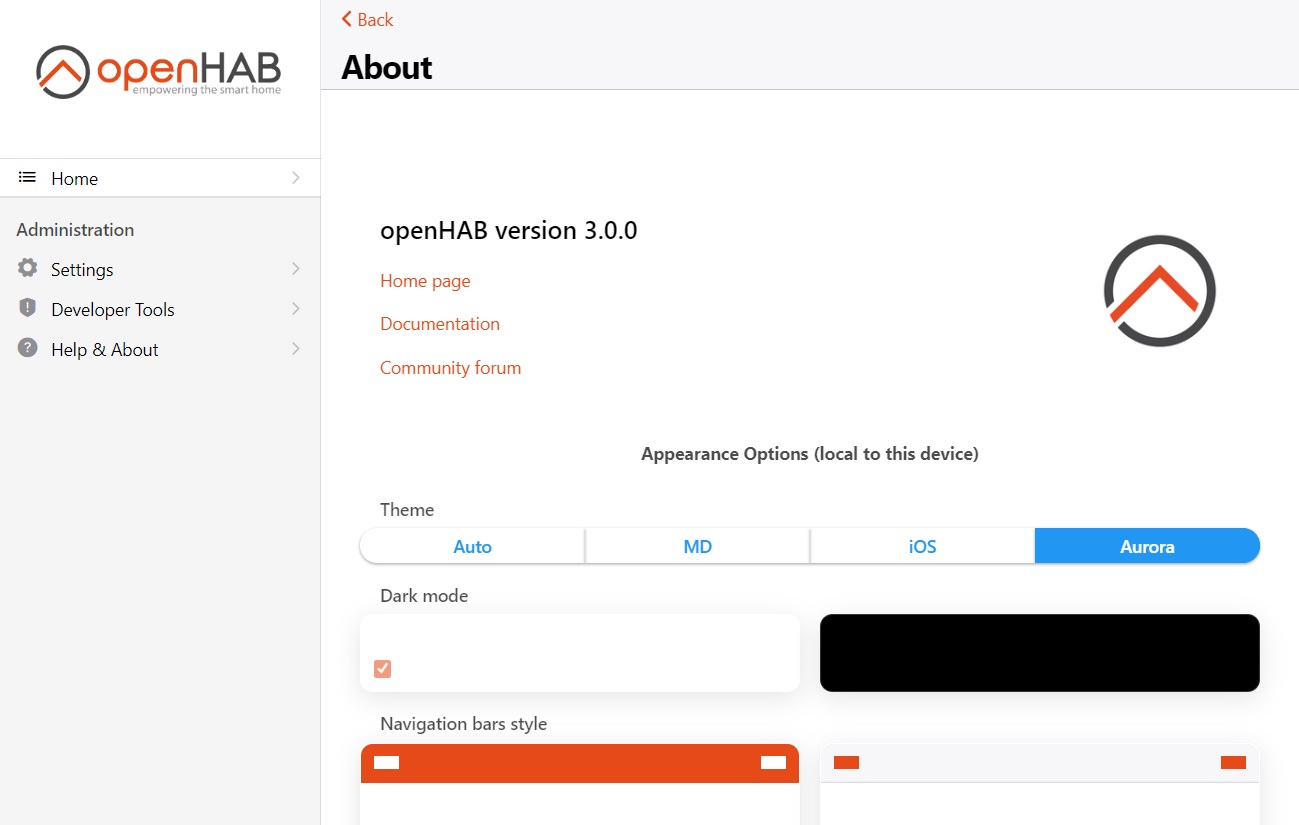This screenshot has height=825, width=1299.
Task: Click the large openHAB logo on About page
Action: pos(1159,291)
